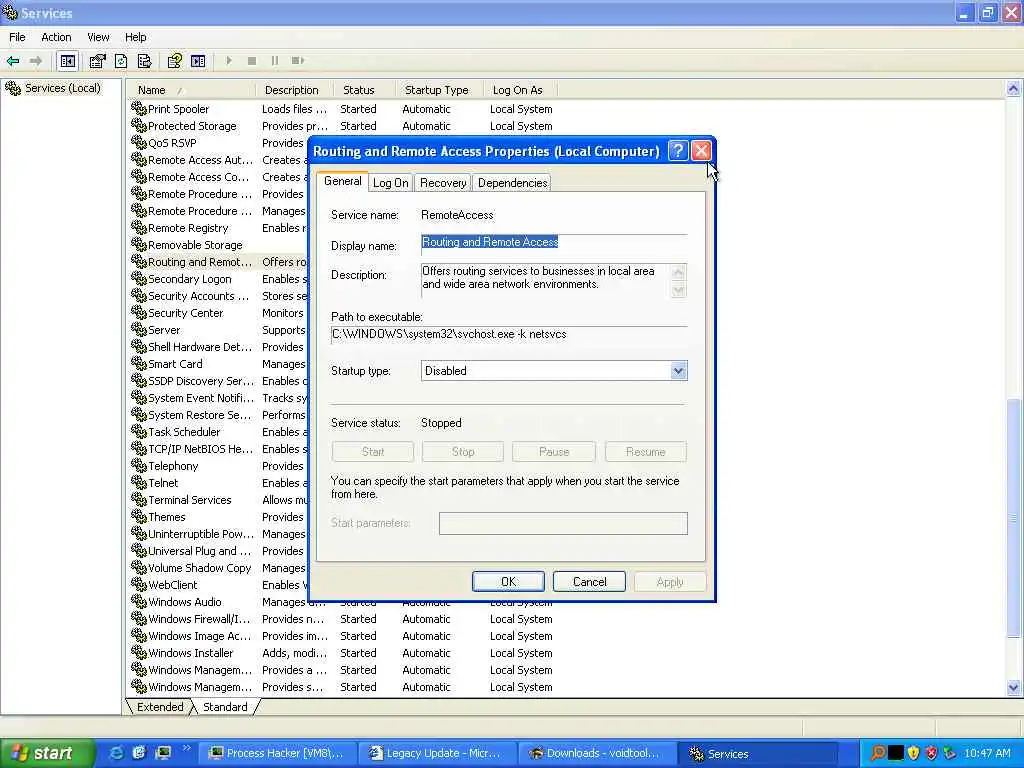
Task: Click the Stop Service square icon in toolbar
Action: click(251, 61)
